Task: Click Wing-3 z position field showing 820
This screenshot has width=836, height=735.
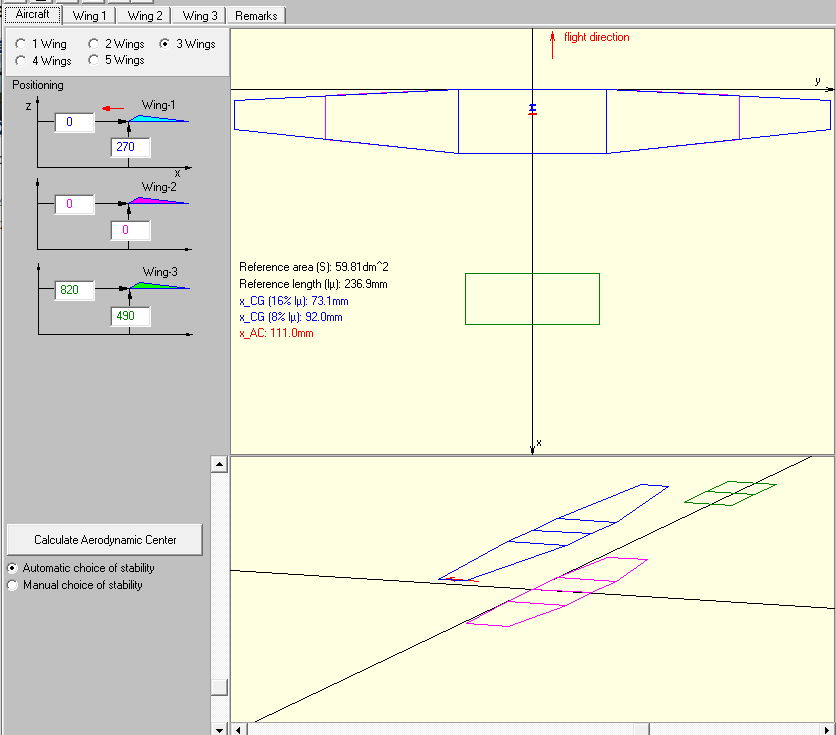Action: [73, 290]
